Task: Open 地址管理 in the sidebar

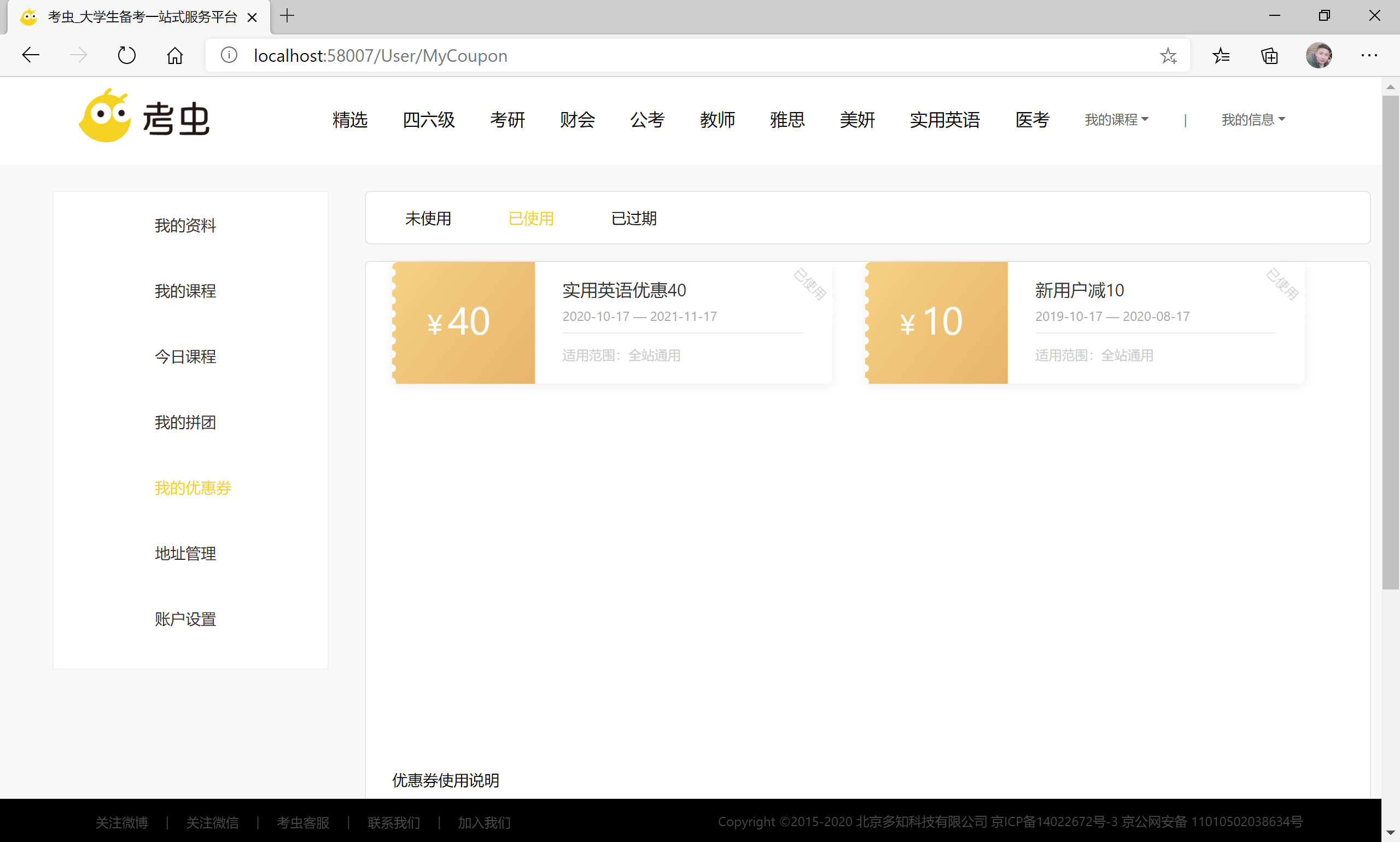Action: pos(185,553)
